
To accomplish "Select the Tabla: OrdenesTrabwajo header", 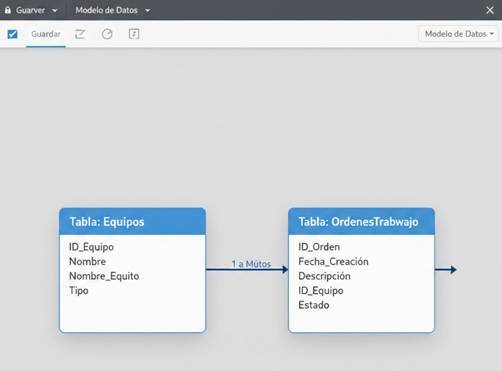I will click(361, 222).
